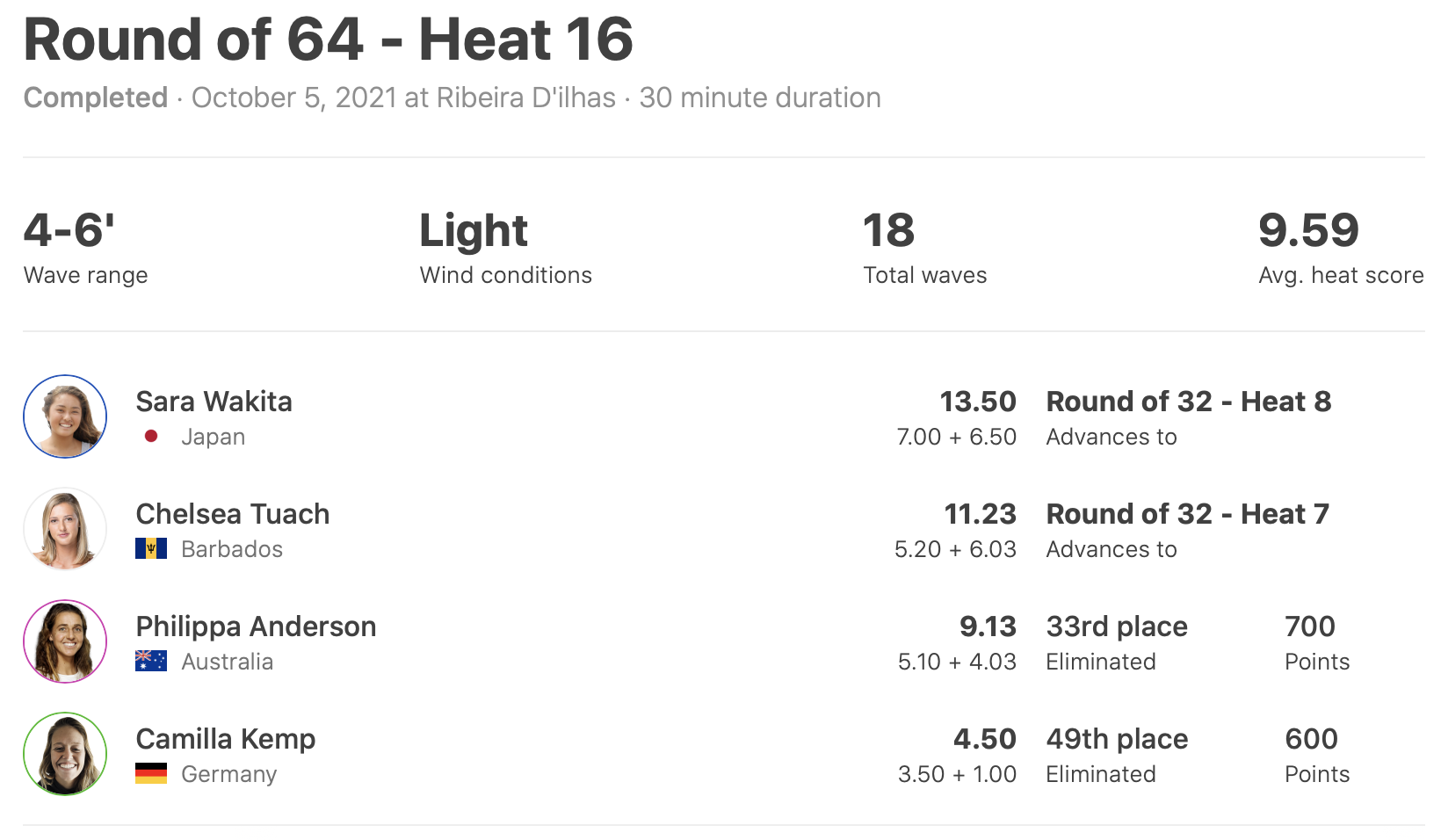
Task: Click Chelsea Tuach's 11.23 heat total
Action: click(980, 514)
